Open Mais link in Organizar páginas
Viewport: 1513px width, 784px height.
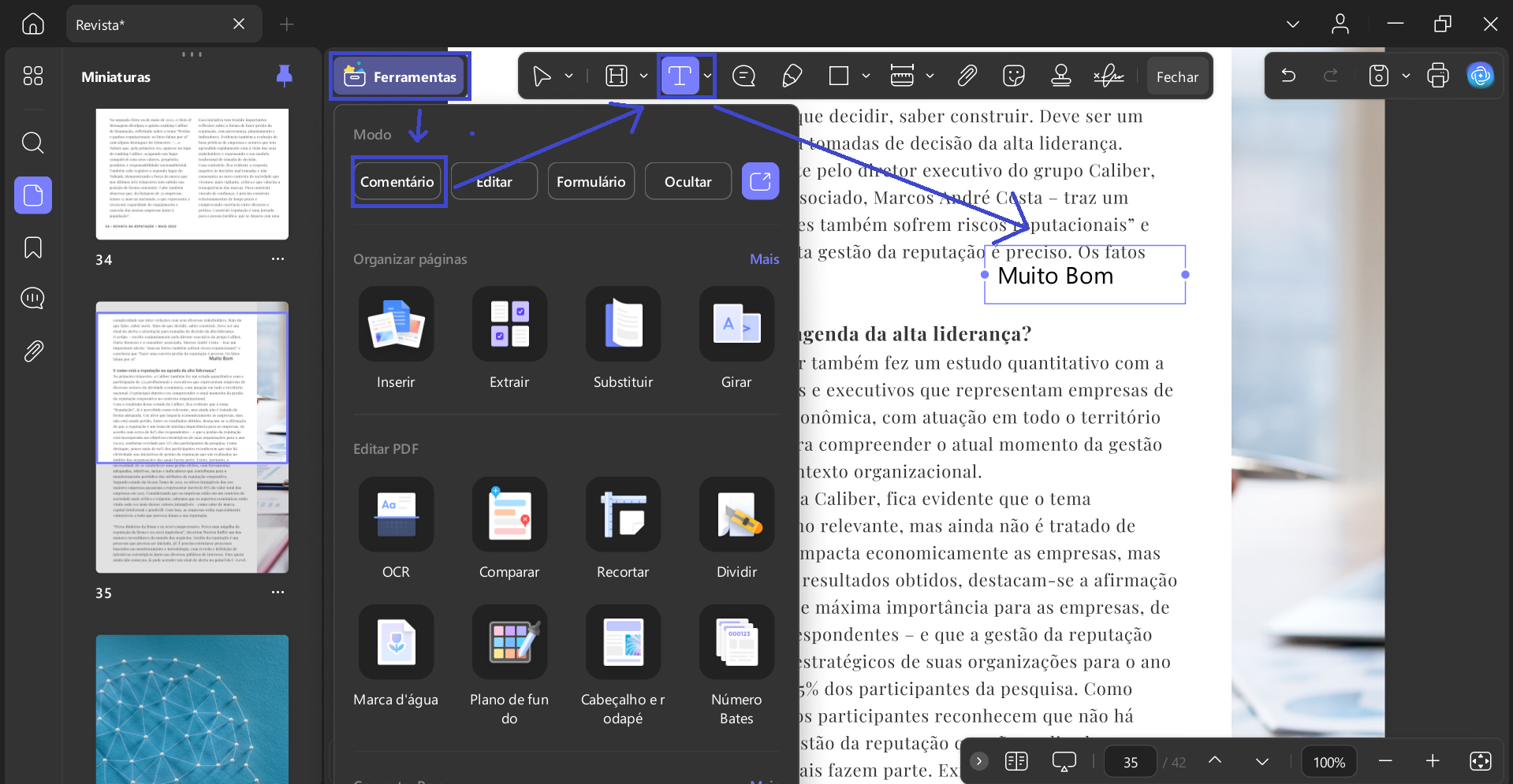coord(765,259)
